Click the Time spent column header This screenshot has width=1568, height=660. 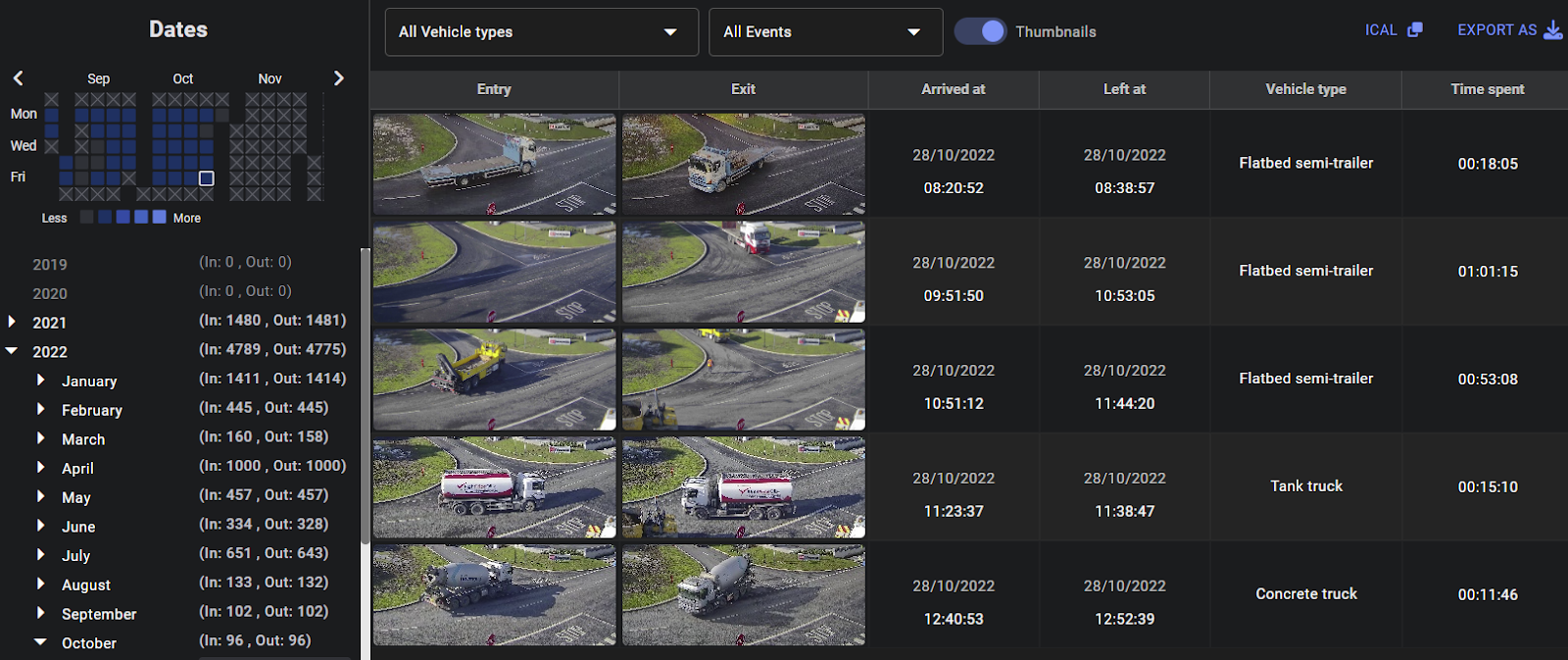tap(1487, 89)
